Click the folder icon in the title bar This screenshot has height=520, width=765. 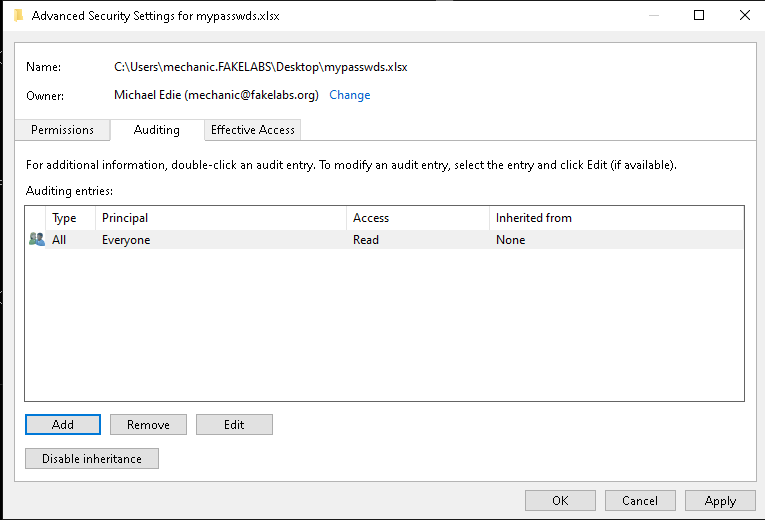18,16
